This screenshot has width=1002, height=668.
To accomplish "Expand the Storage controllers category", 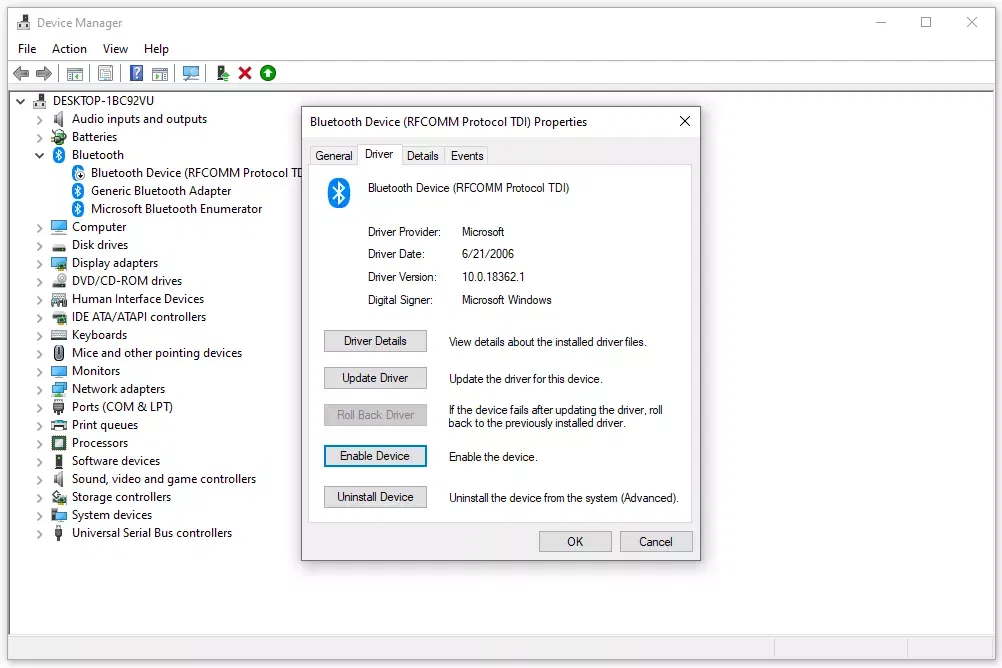I will coord(40,497).
